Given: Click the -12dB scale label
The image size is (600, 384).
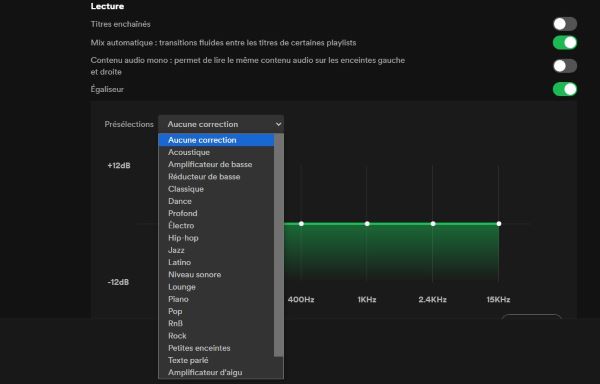Looking at the screenshot, I should click(118, 282).
